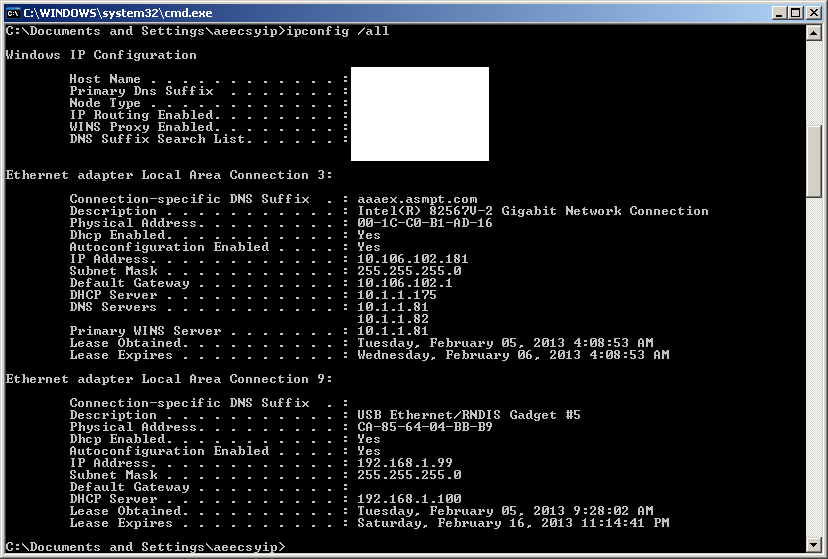The height and width of the screenshot is (559, 828).
Task: Click the 'USB Ethernet/RNDIS Gadget #5' description
Action: coord(469,415)
